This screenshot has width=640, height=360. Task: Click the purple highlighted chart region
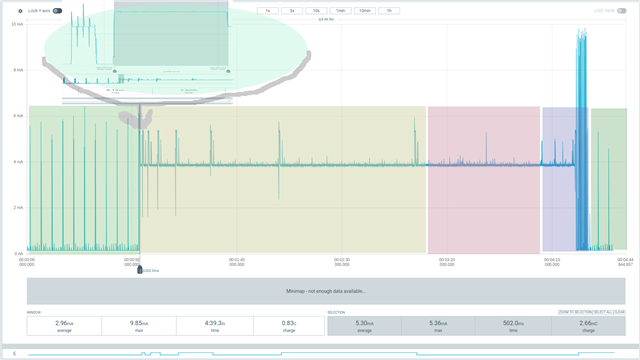559,180
